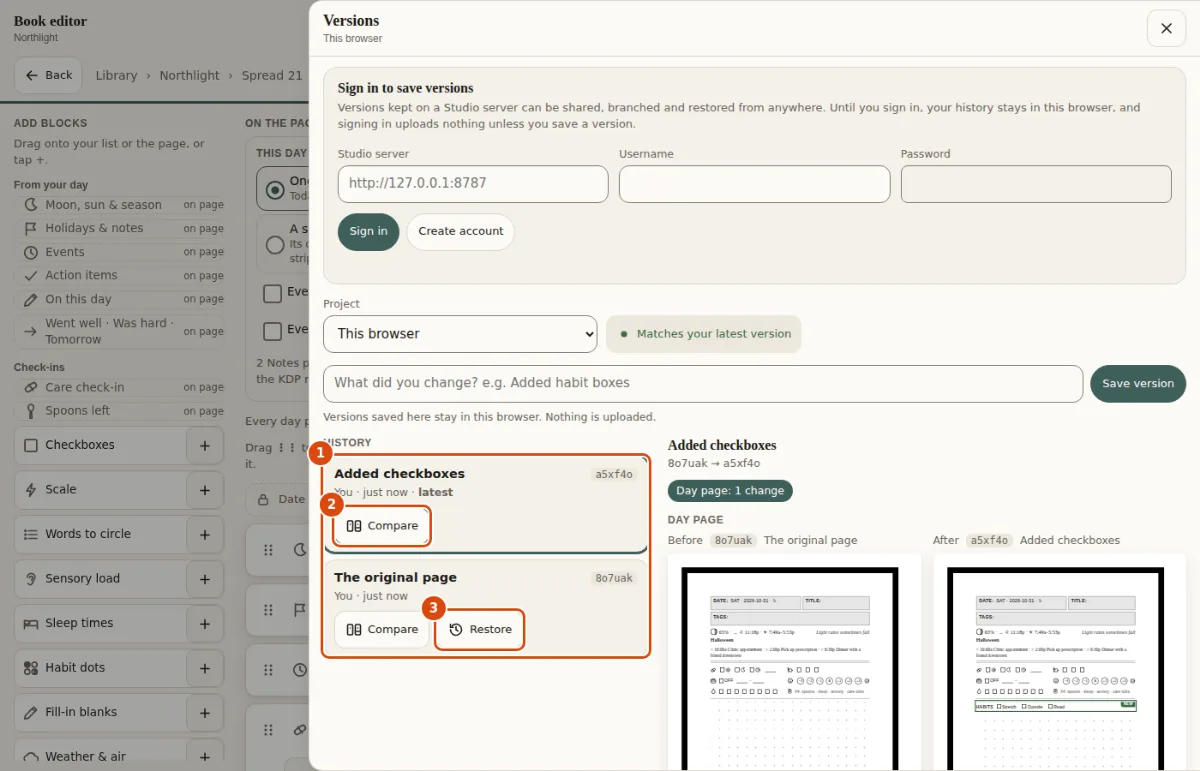The image size is (1200, 771).
Task: Tick the lower 'Eve…' checkbox in On the Page
Action: click(x=272, y=331)
